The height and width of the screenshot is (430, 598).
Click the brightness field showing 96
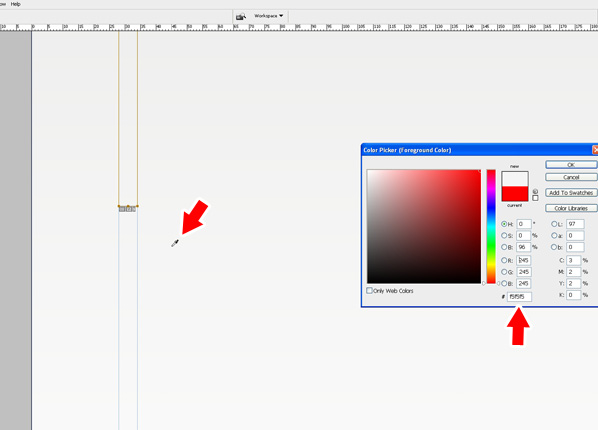tap(524, 247)
